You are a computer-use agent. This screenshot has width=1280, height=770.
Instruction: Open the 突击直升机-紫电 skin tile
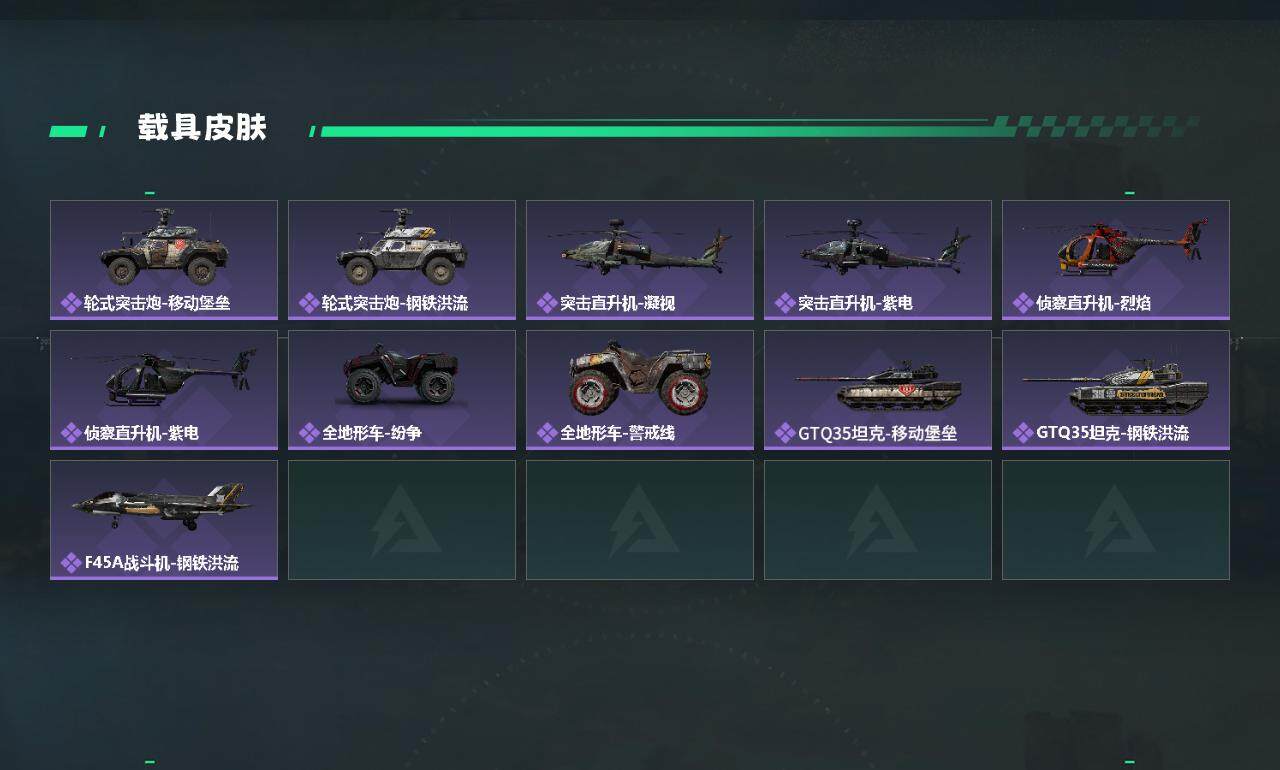878,260
